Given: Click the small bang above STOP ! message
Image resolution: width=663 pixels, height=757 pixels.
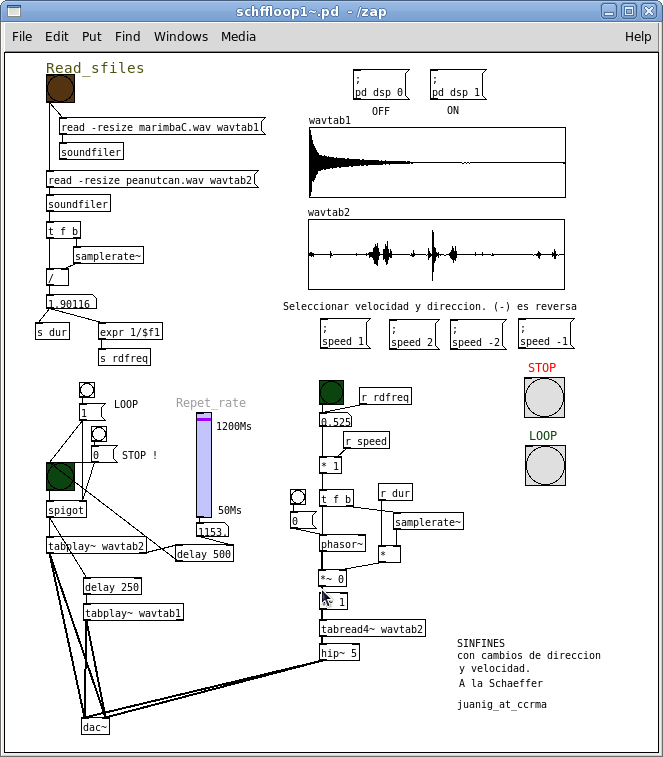Looking at the screenshot, I should click(x=99, y=434).
